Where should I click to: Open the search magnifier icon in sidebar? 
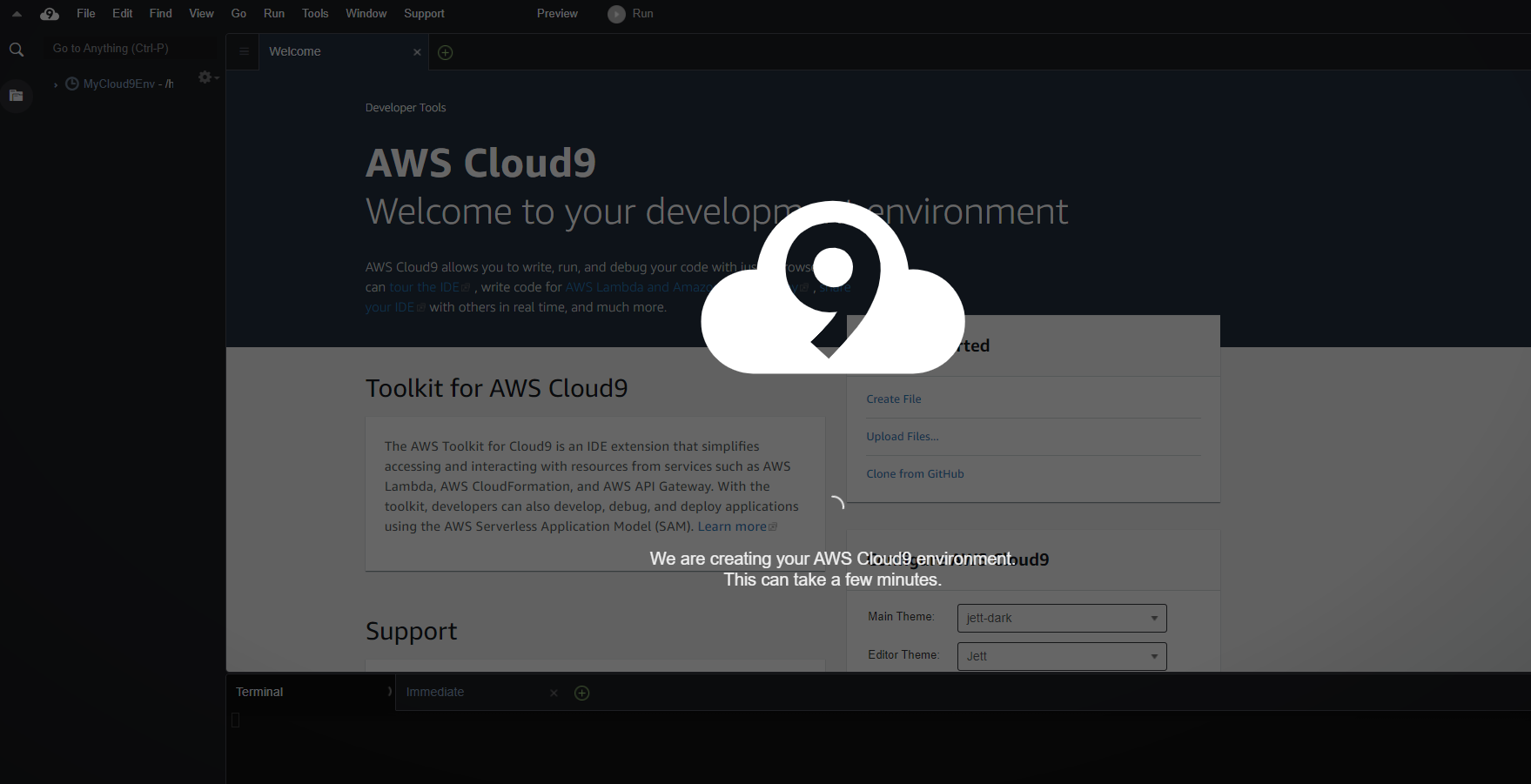(x=17, y=50)
